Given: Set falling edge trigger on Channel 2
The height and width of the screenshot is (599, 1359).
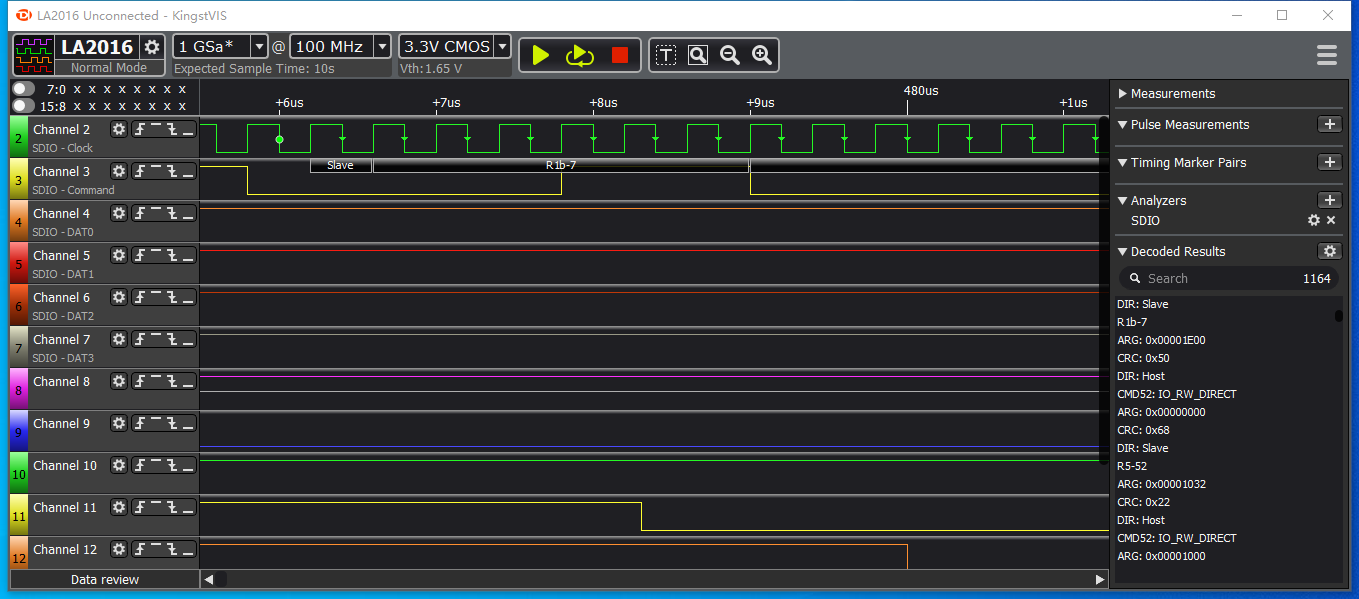Looking at the screenshot, I should (172, 129).
